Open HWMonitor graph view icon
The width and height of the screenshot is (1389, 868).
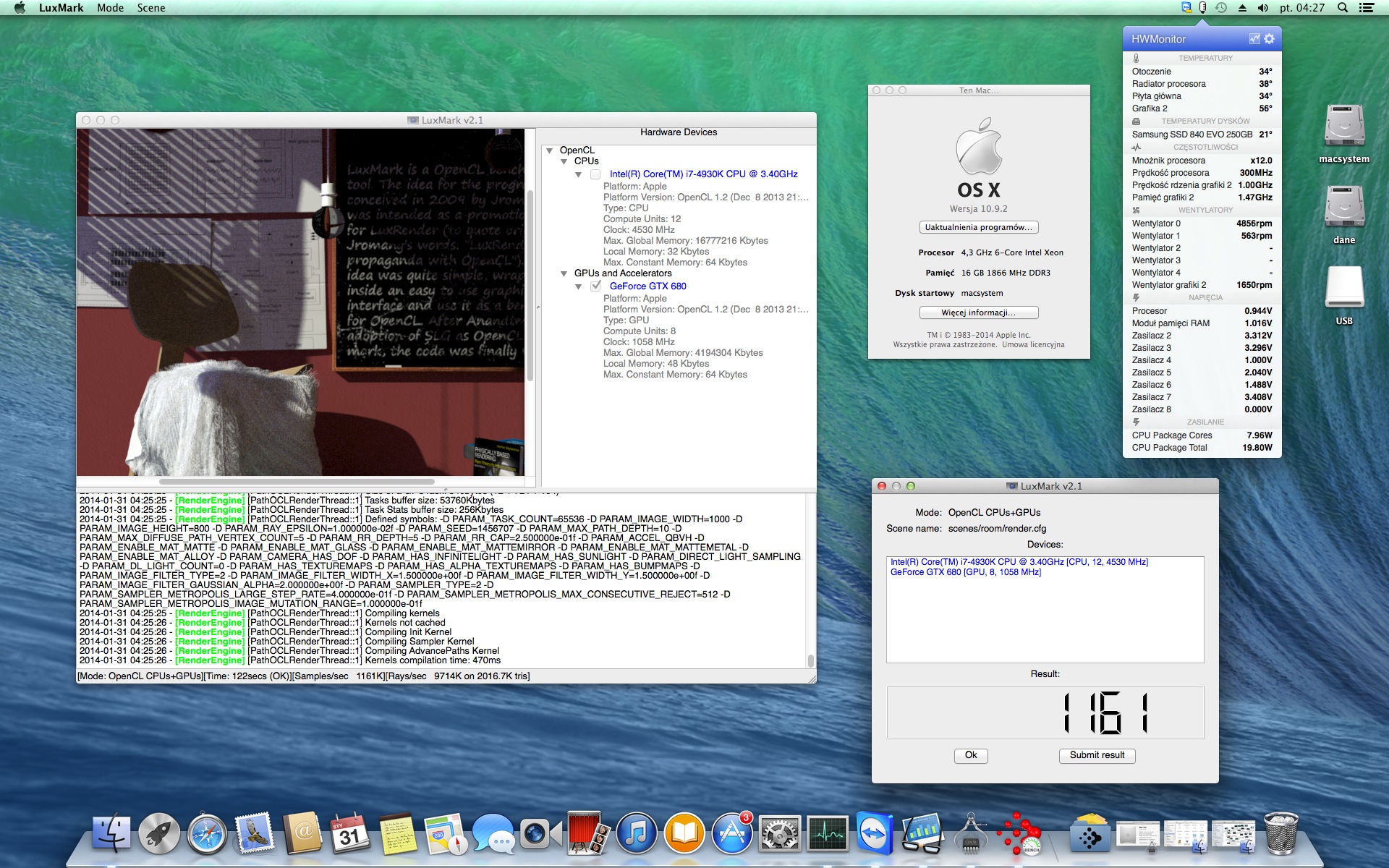pyautogui.click(x=1254, y=39)
